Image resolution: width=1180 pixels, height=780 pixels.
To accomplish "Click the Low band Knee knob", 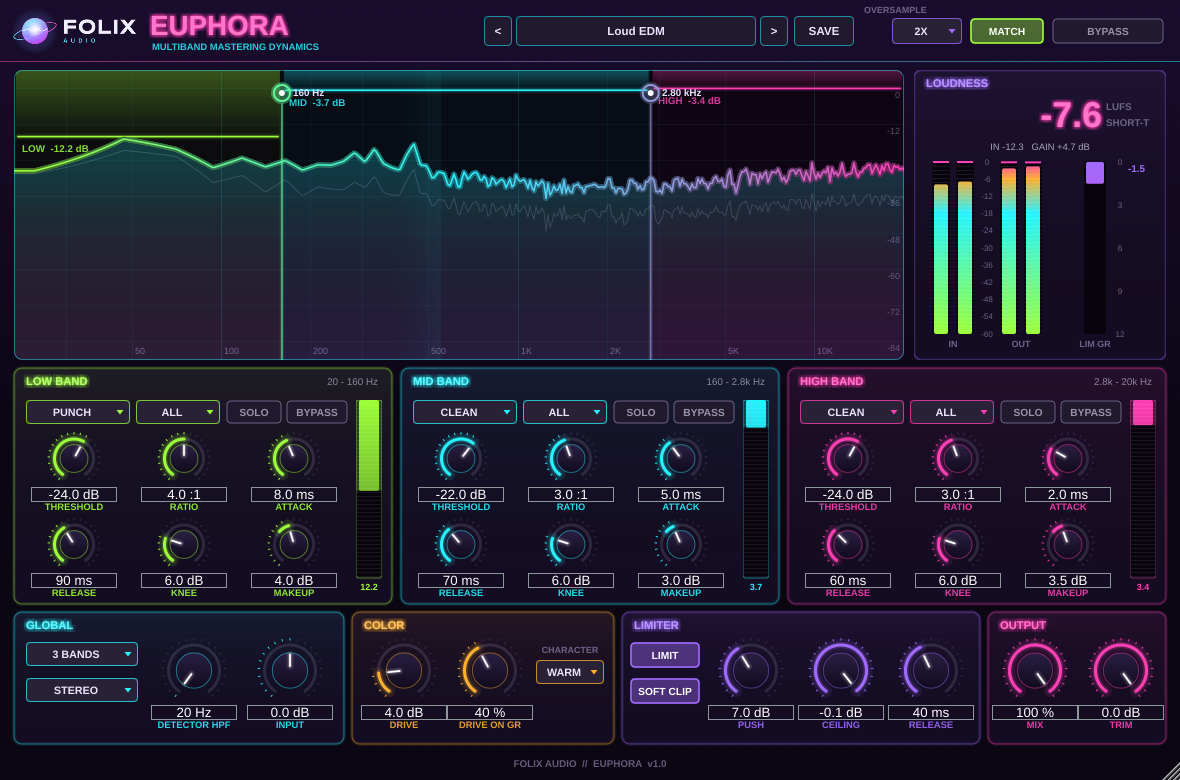I will click(x=184, y=544).
